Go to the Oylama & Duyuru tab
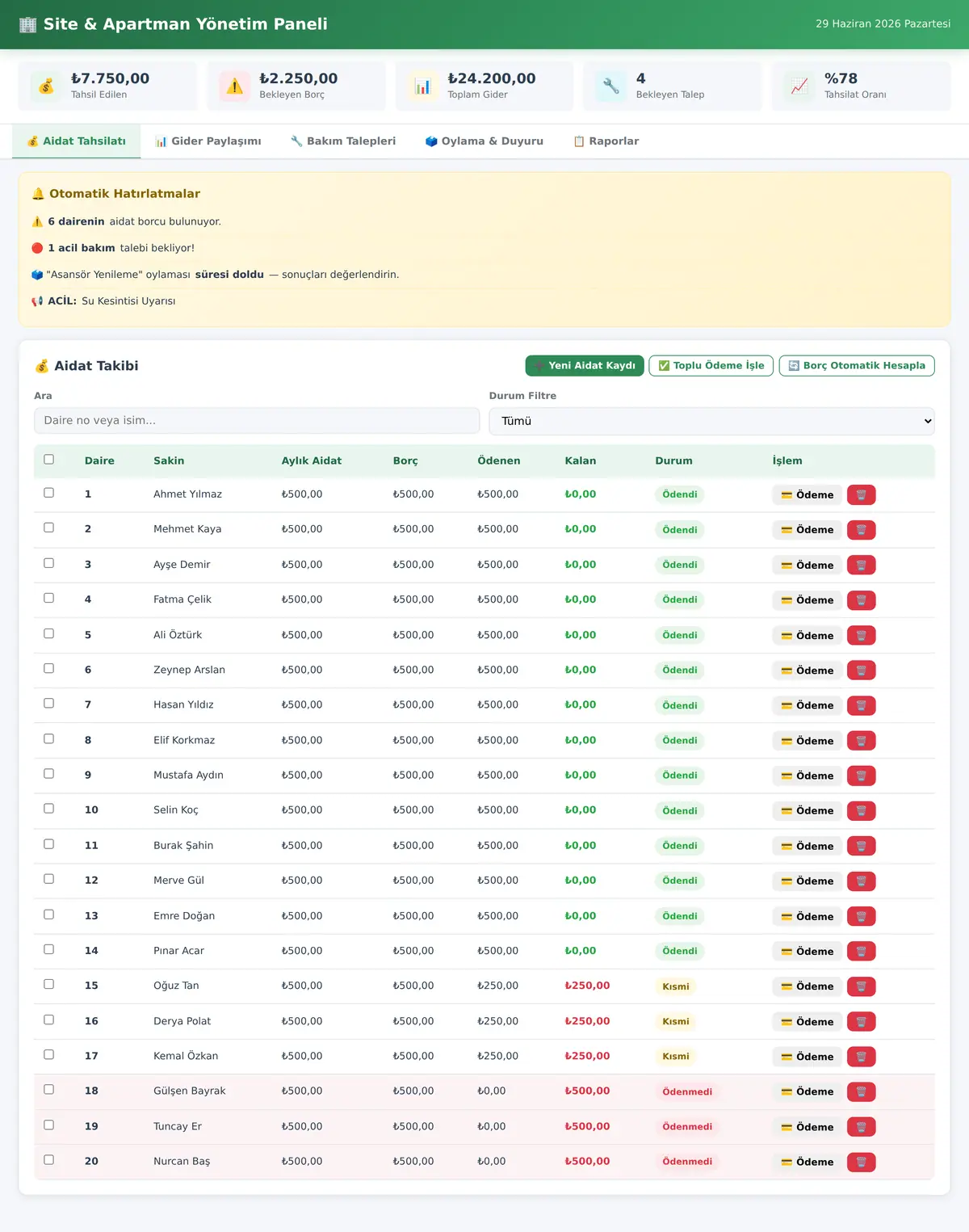The image size is (969, 1232). pyautogui.click(x=484, y=141)
